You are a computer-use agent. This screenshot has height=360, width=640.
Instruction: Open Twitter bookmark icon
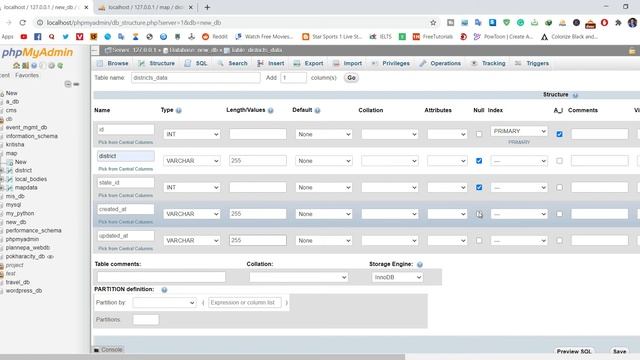(65, 37)
